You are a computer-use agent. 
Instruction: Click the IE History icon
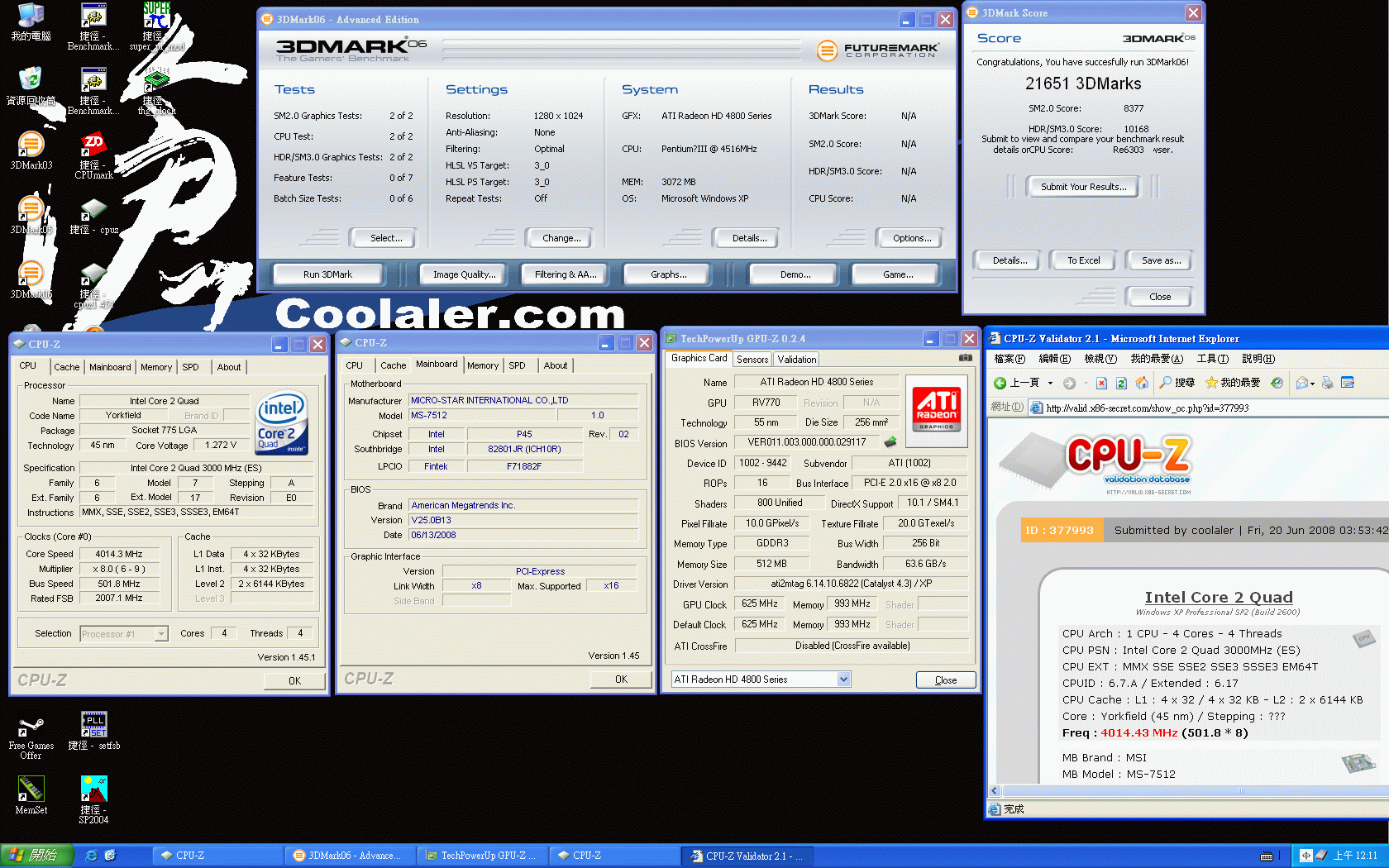pyautogui.click(x=1277, y=383)
